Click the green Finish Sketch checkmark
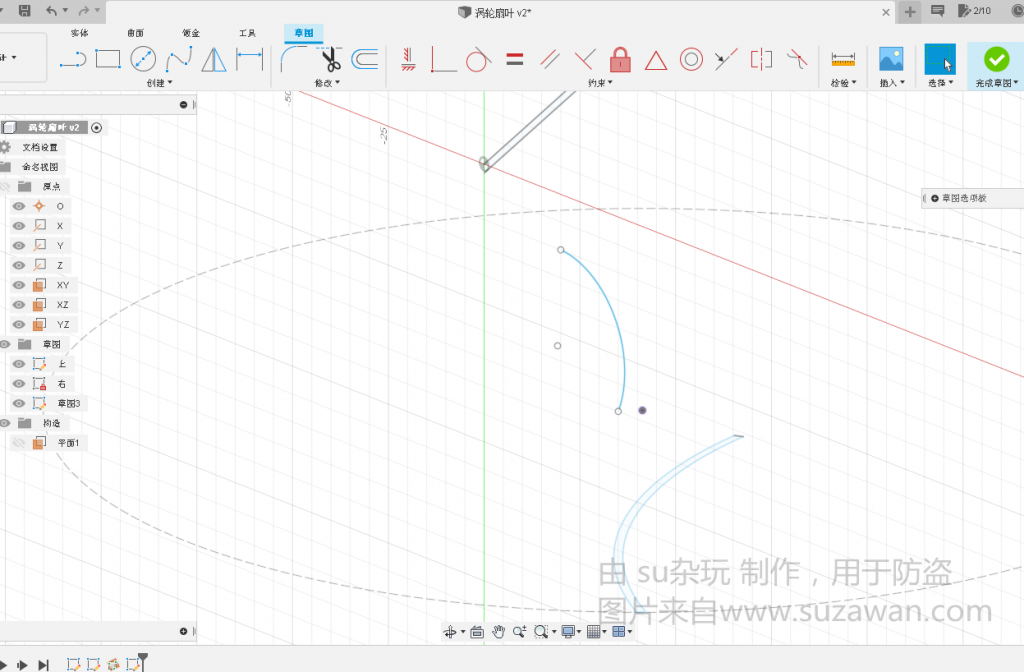1024x672 pixels. coord(997,59)
